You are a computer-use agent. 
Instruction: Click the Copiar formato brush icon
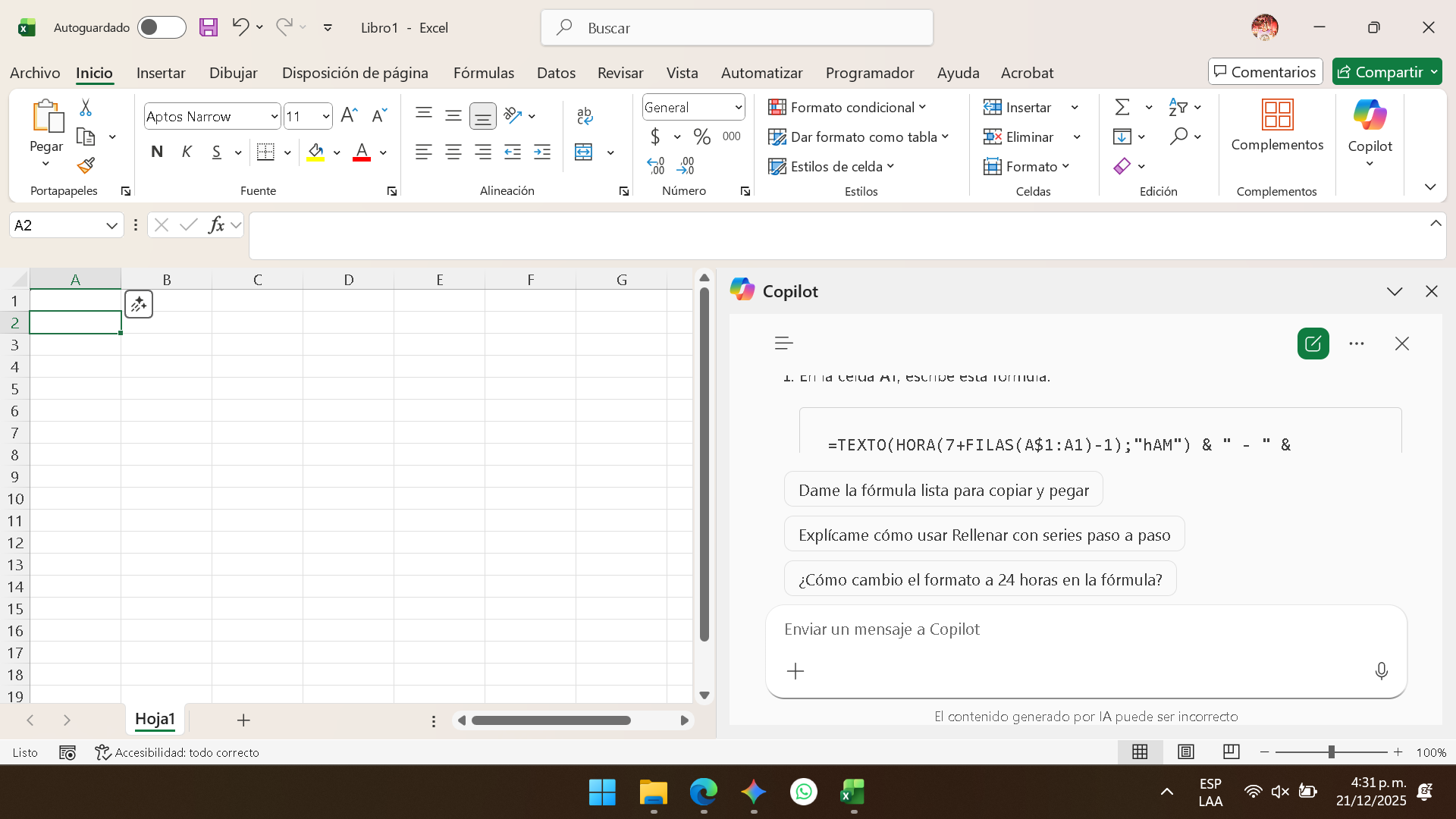coord(85,165)
